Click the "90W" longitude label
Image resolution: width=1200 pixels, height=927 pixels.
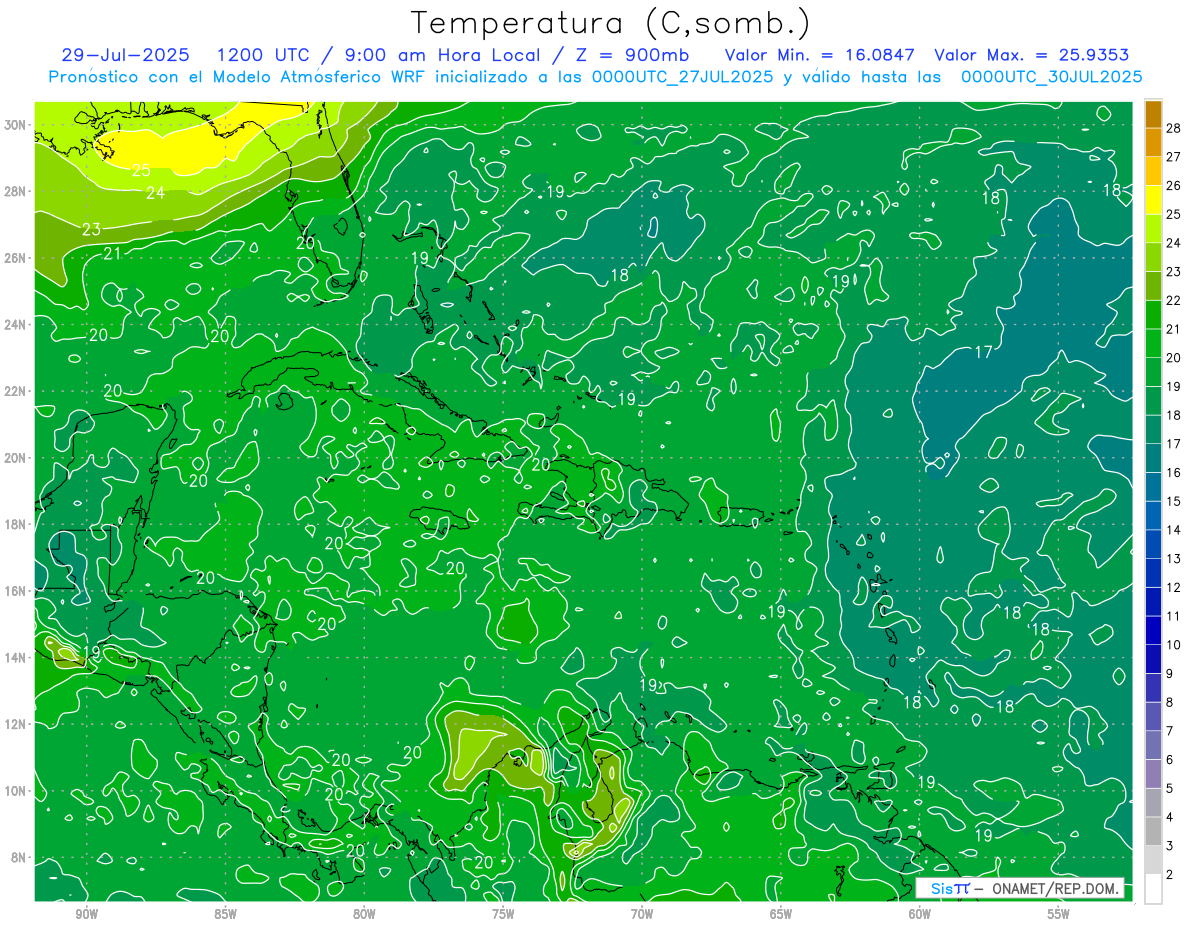[87, 914]
